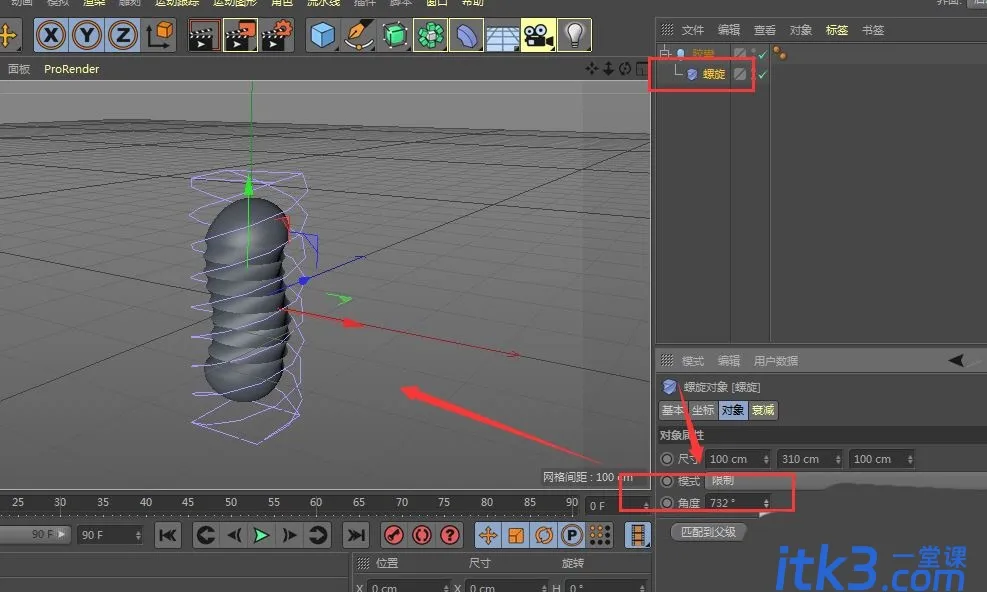The width and height of the screenshot is (987, 592).
Task: Collapse the capsule parent object tree
Action: (665, 53)
